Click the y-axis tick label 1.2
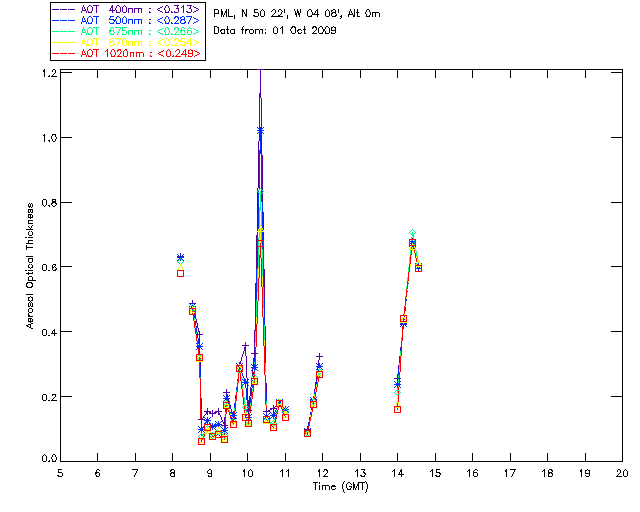The height and width of the screenshot is (512, 640). 47,74
